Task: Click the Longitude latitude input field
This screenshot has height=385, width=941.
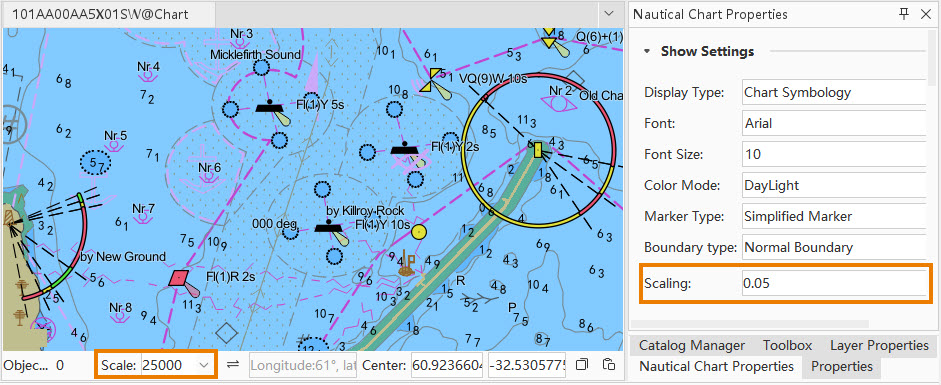Action: coord(302,365)
